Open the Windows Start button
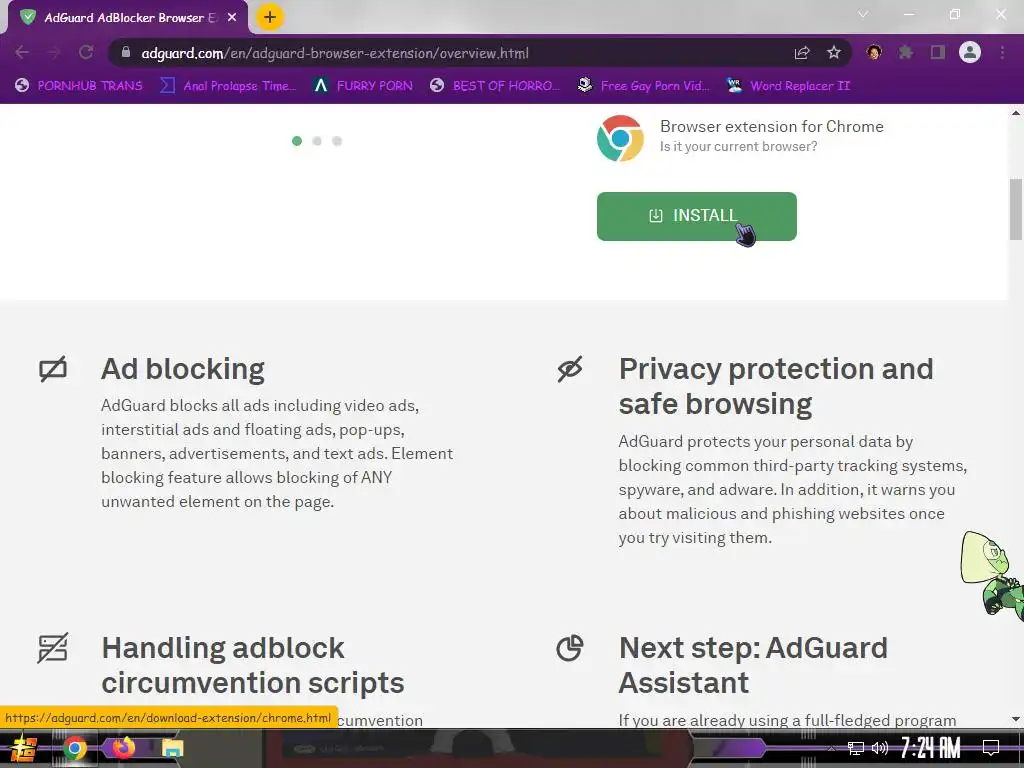Screen dimensions: 1024x768 [23, 748]
